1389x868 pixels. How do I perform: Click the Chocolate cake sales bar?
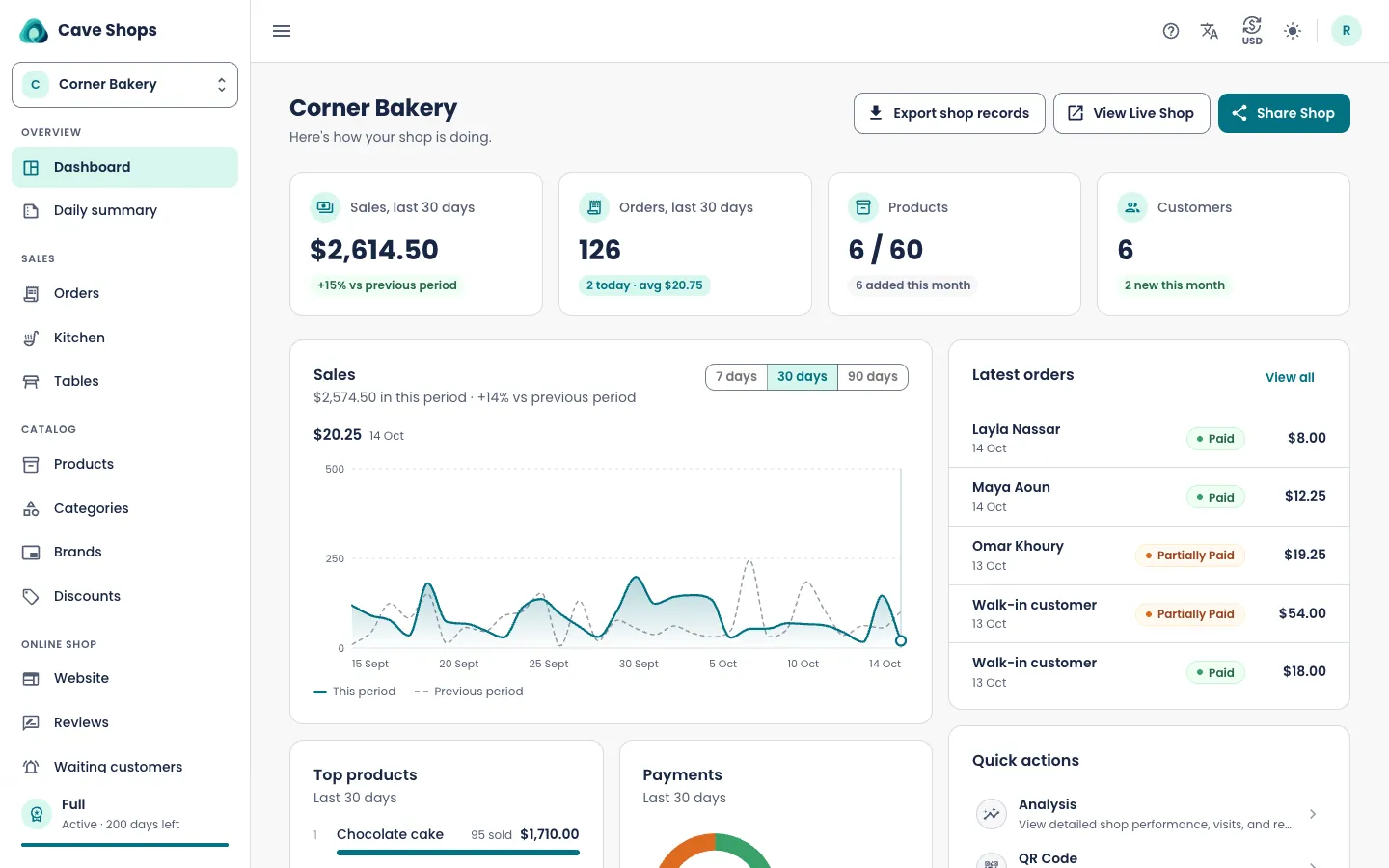point(458,853)
